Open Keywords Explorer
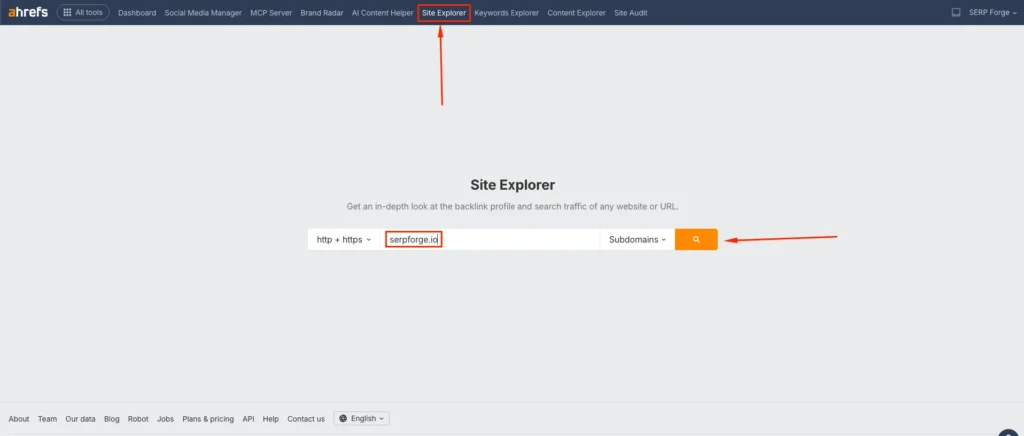Image resolution: width=1024 pixels, height=436 pixels. pos(507,12)
